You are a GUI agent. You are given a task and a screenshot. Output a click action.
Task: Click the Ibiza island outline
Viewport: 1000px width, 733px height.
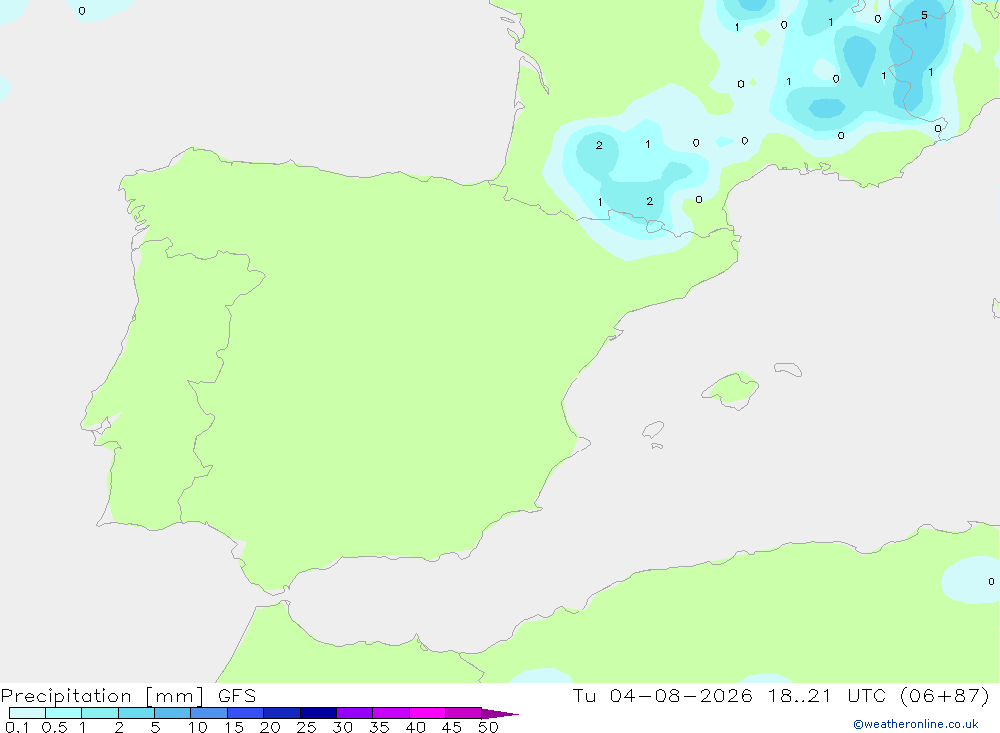click(653, 429)
